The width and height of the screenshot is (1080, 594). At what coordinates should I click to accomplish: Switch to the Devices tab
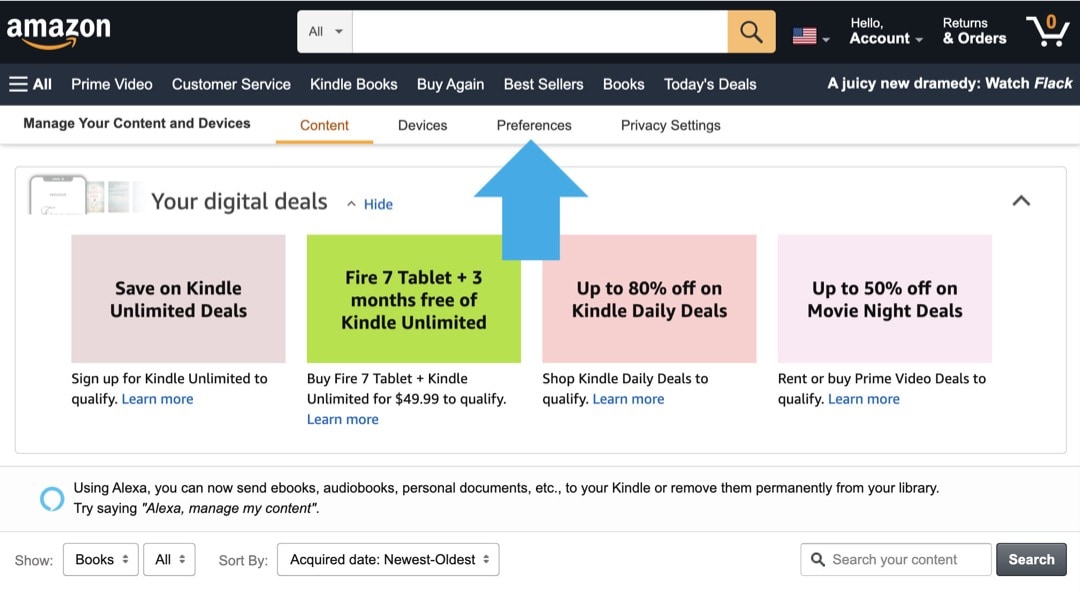tap(422, 125)
